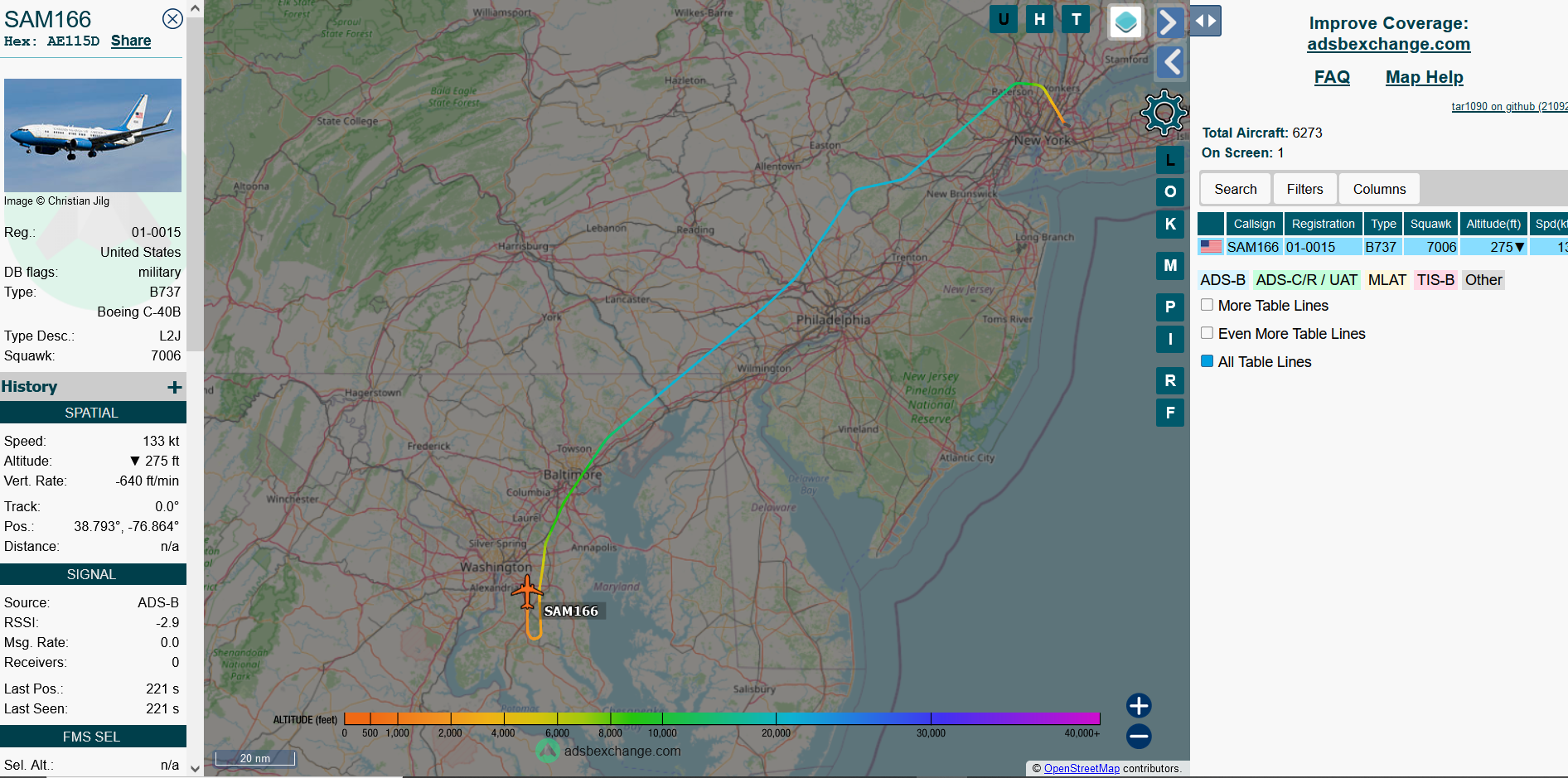The width and height of the screenshot is (1568, 778).
Task: Open the Columns tab
Action: [1379, 189]
